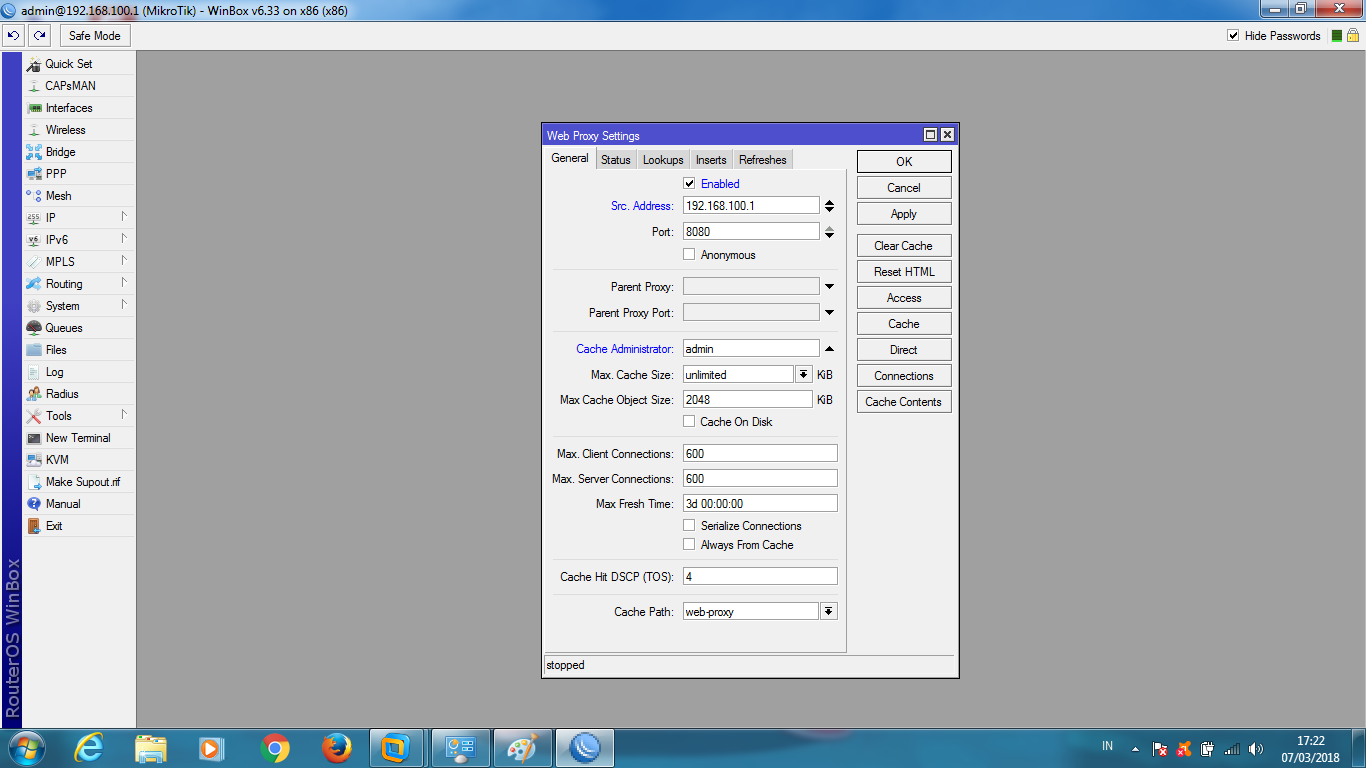Screen dimensions: 1366x768
Task: Open CAPsMAN menu entry
Action: 79,86
